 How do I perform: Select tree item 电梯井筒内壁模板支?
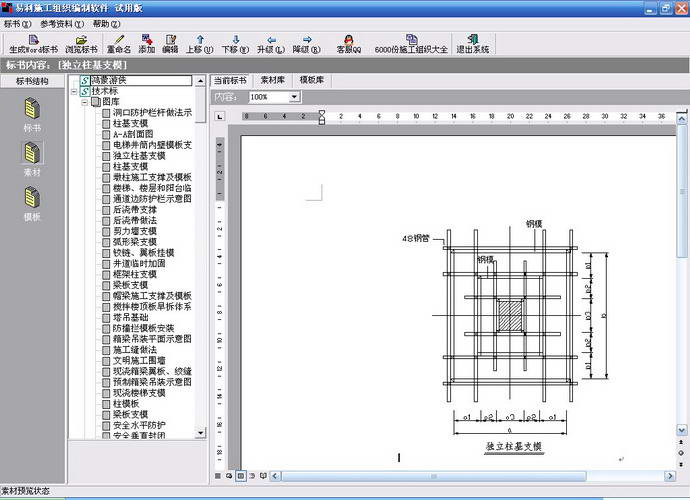pos(152,145)
